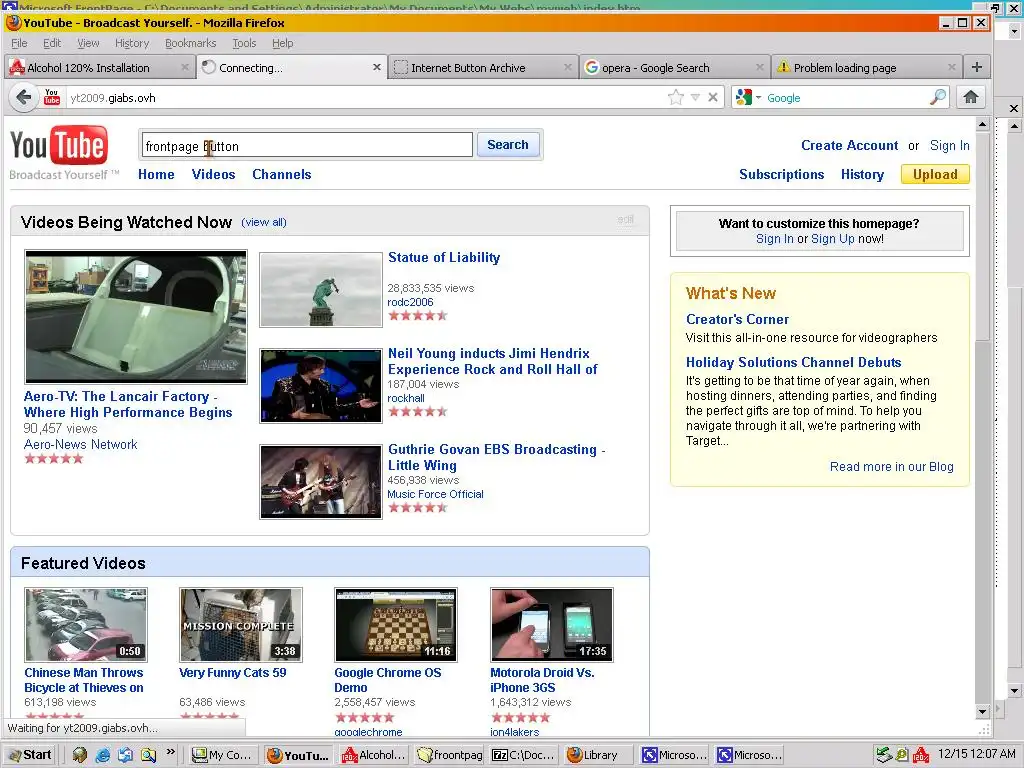Click Sign Up in customize homepage box
1024x768 pixels.
pyautogui.click(x=833, y=239)
